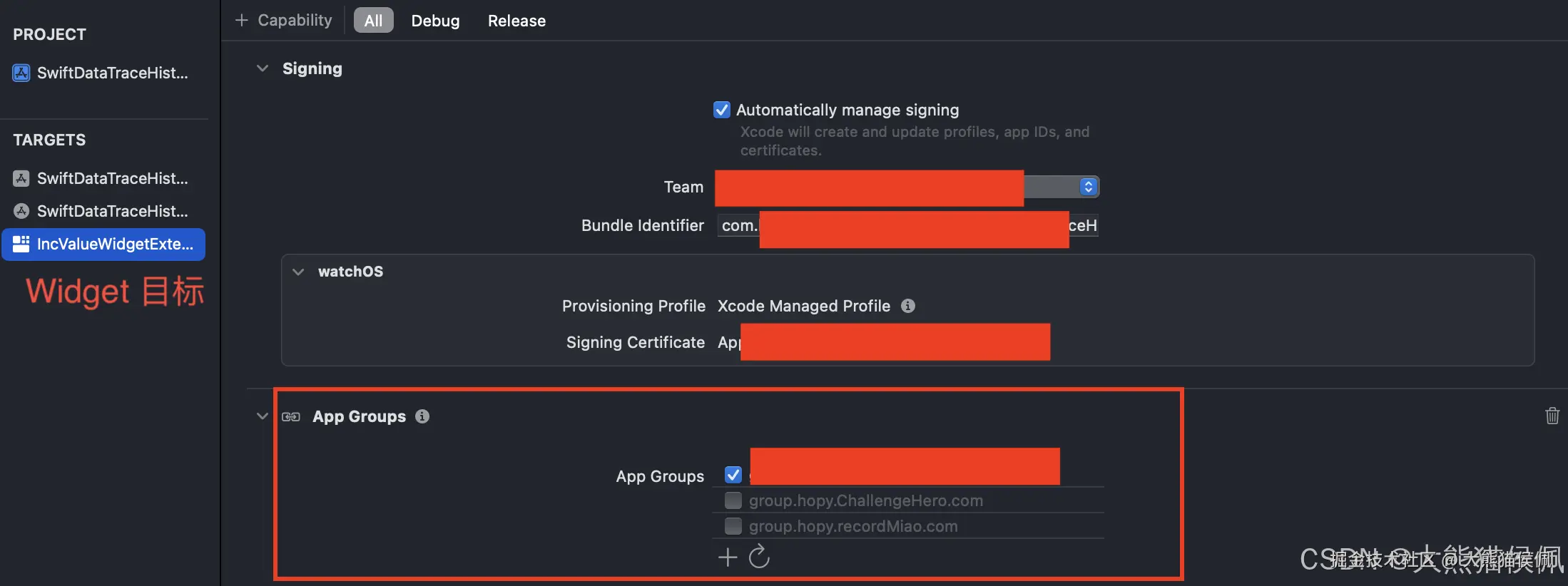Switch to the Debug tab
The image size is (1568, 586).
[435, 21]
